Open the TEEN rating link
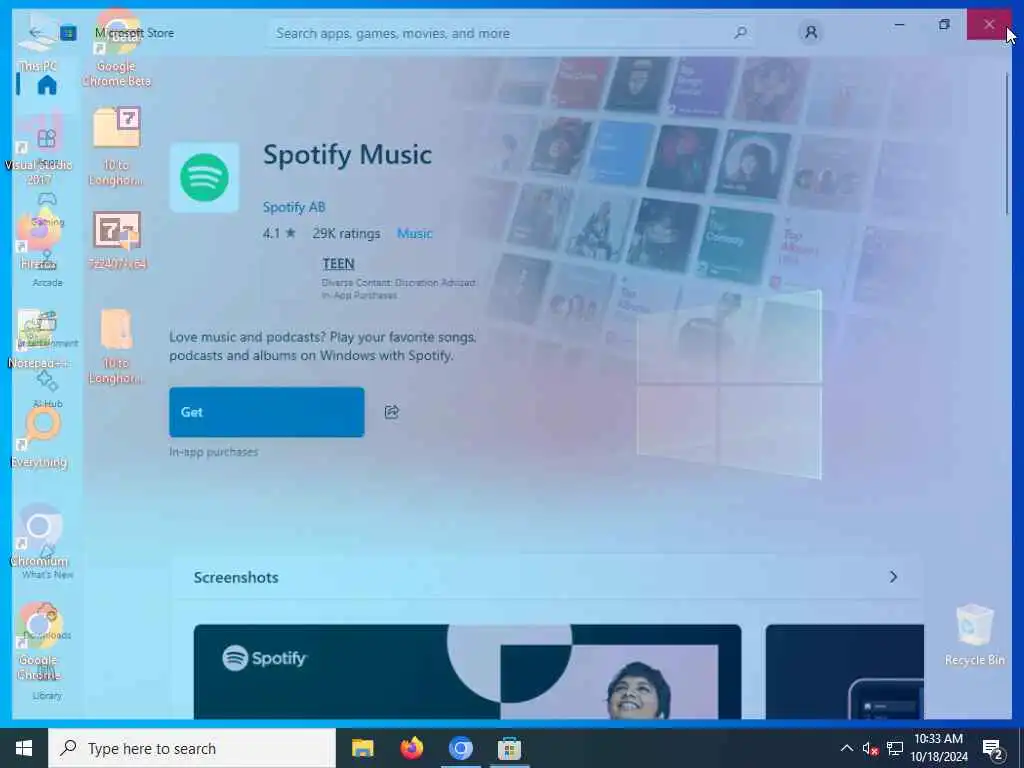Image resolution: width=1024 pixels, height=768 pixels. click(x=338, y=264)
